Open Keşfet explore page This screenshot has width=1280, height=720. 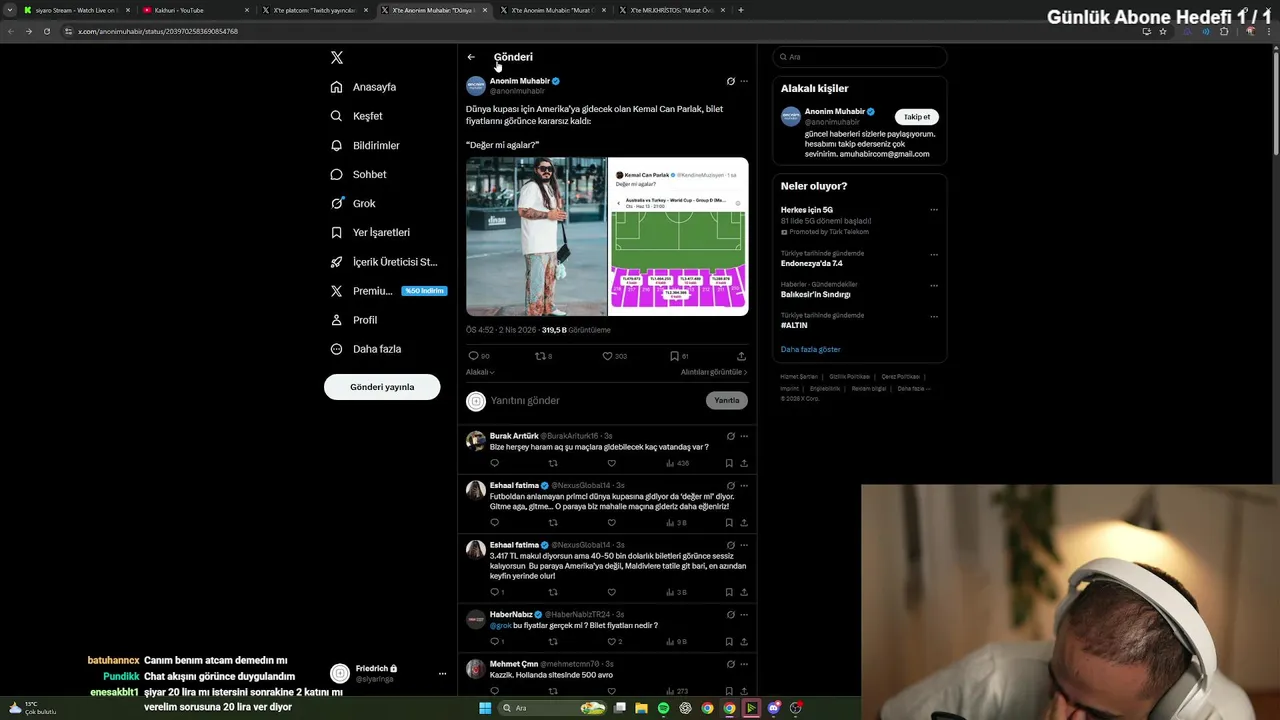coord(357,116)
